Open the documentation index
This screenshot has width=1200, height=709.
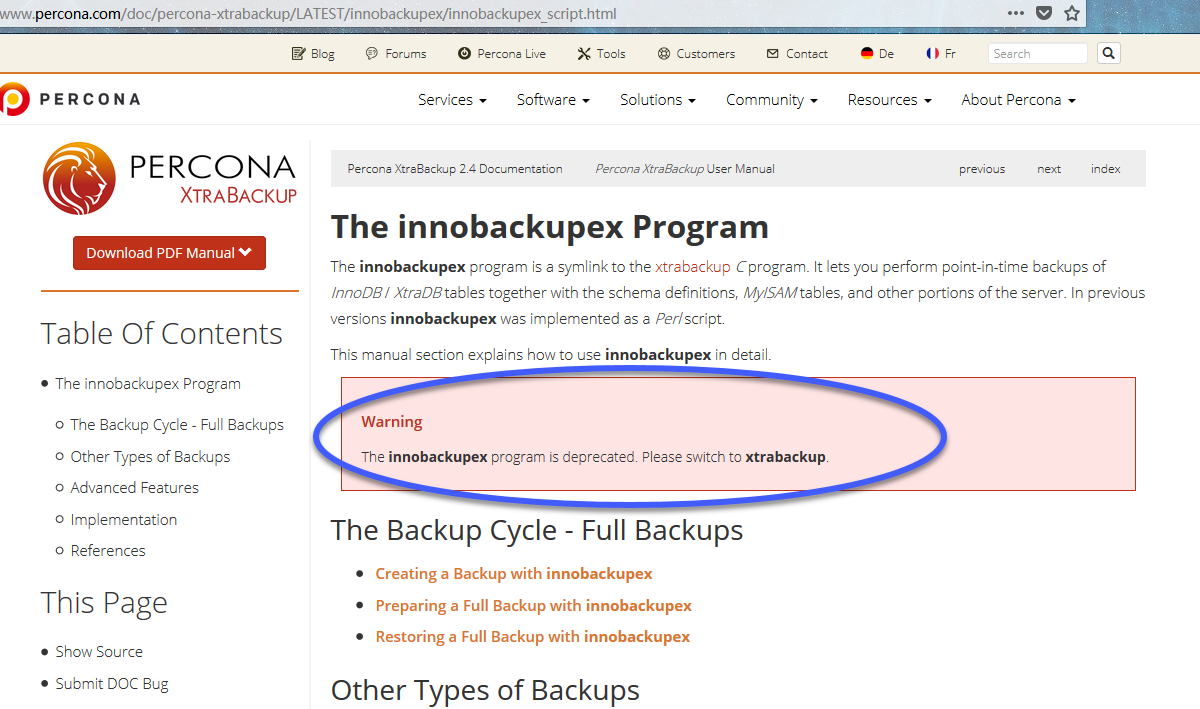[x=1106, y=169]
